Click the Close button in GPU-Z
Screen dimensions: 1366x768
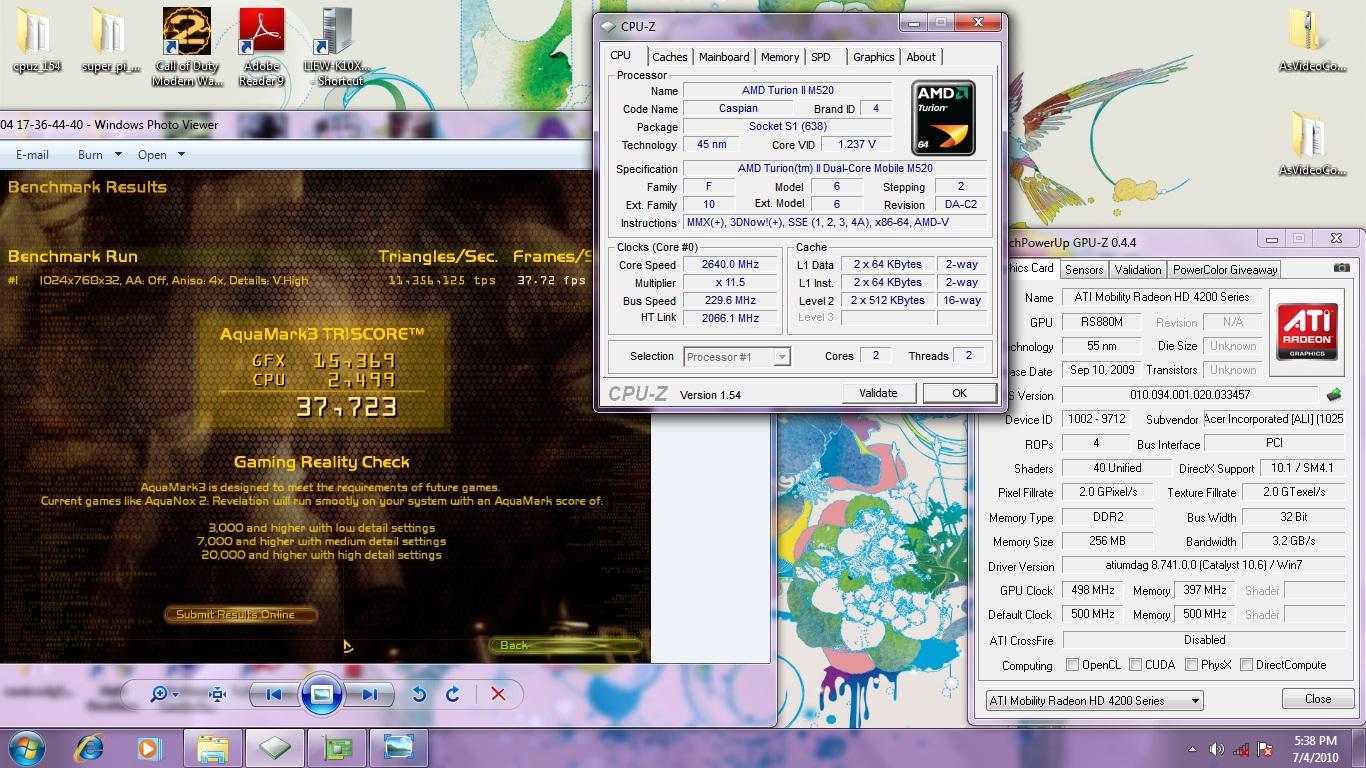click(1318, 699)
